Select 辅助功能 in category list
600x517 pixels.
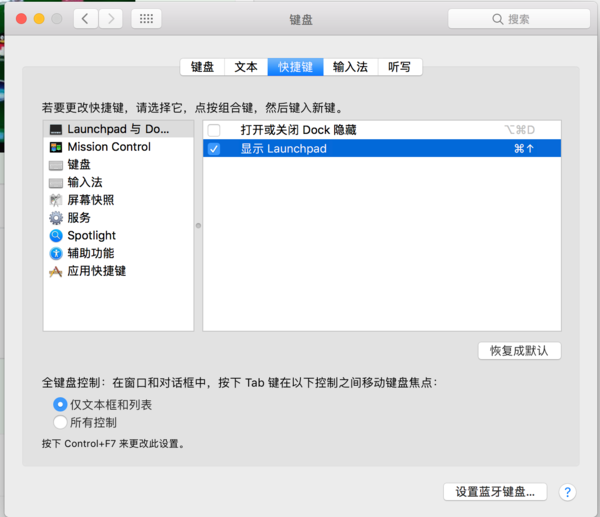[x=119, y=253]
